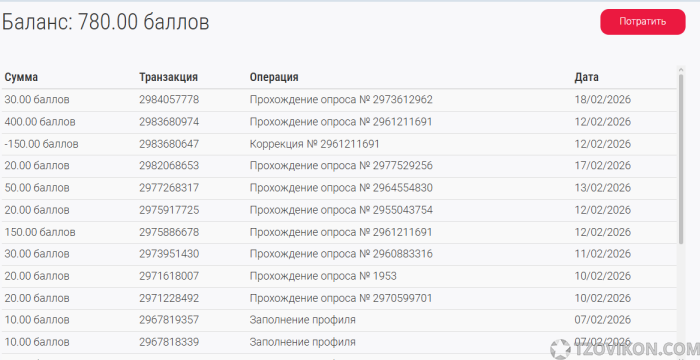The image size is (700, 360).
Task: Select transaction number 2983680647
Action: 169,144
